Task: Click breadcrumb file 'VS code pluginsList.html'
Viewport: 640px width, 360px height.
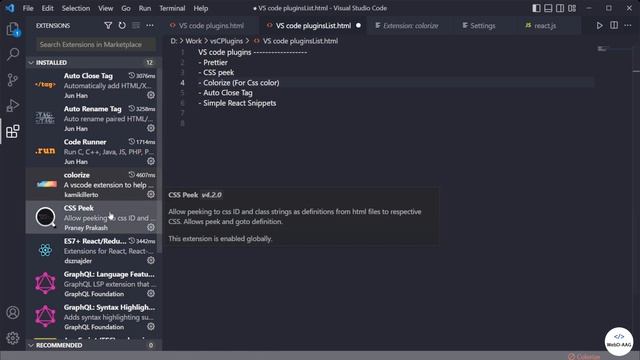Action: [300, 41]
